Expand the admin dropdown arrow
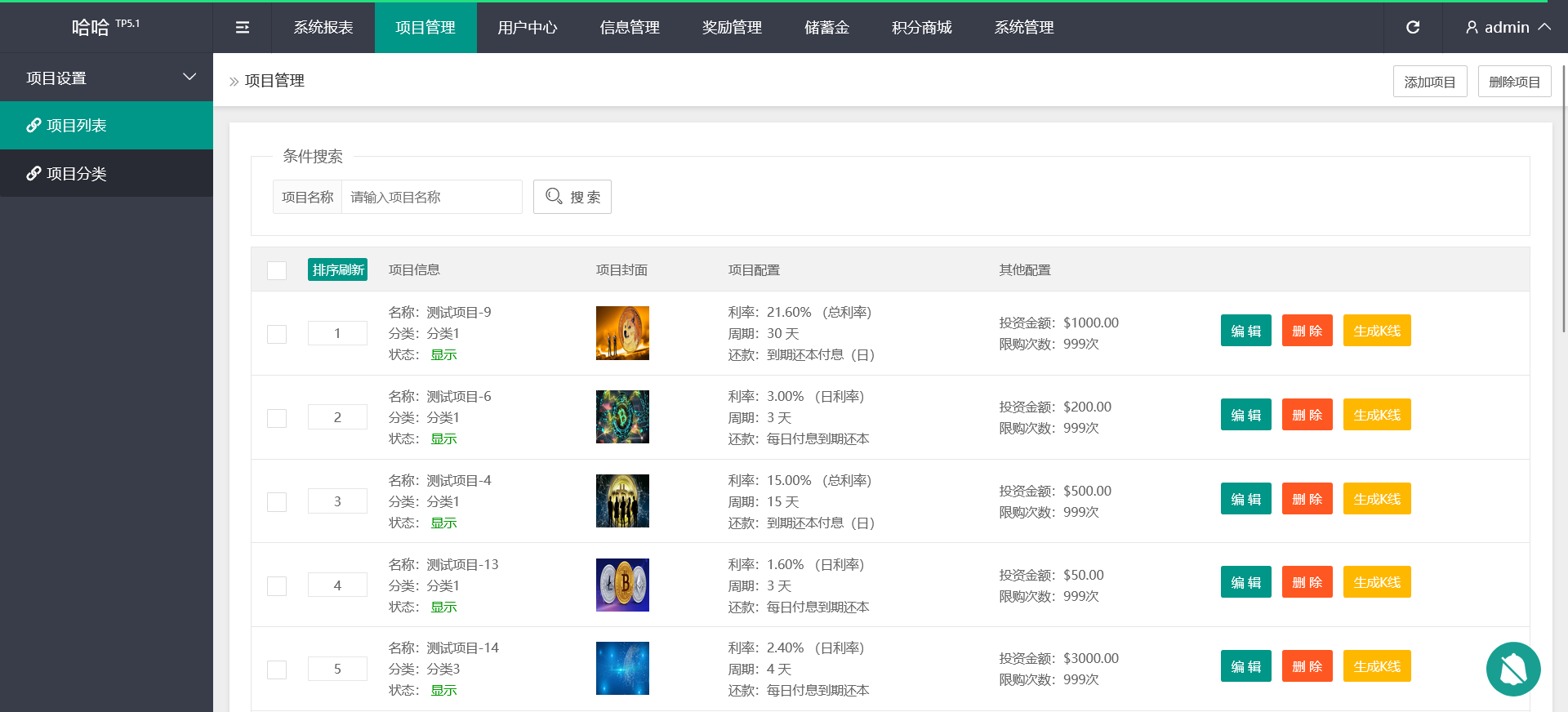 tap(1544, 27)
